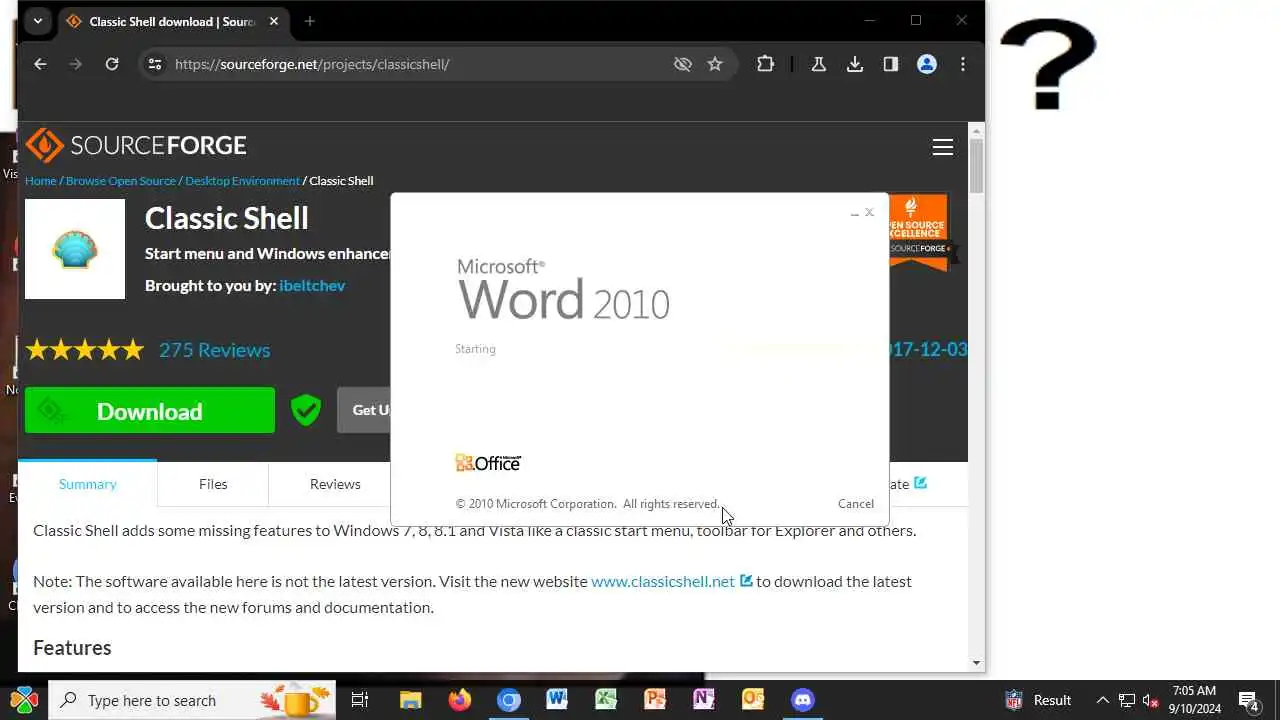Viewport: 1280px width, 720px height.
Task: Open Task View on taskbar
Action: [x=360, y=700]
